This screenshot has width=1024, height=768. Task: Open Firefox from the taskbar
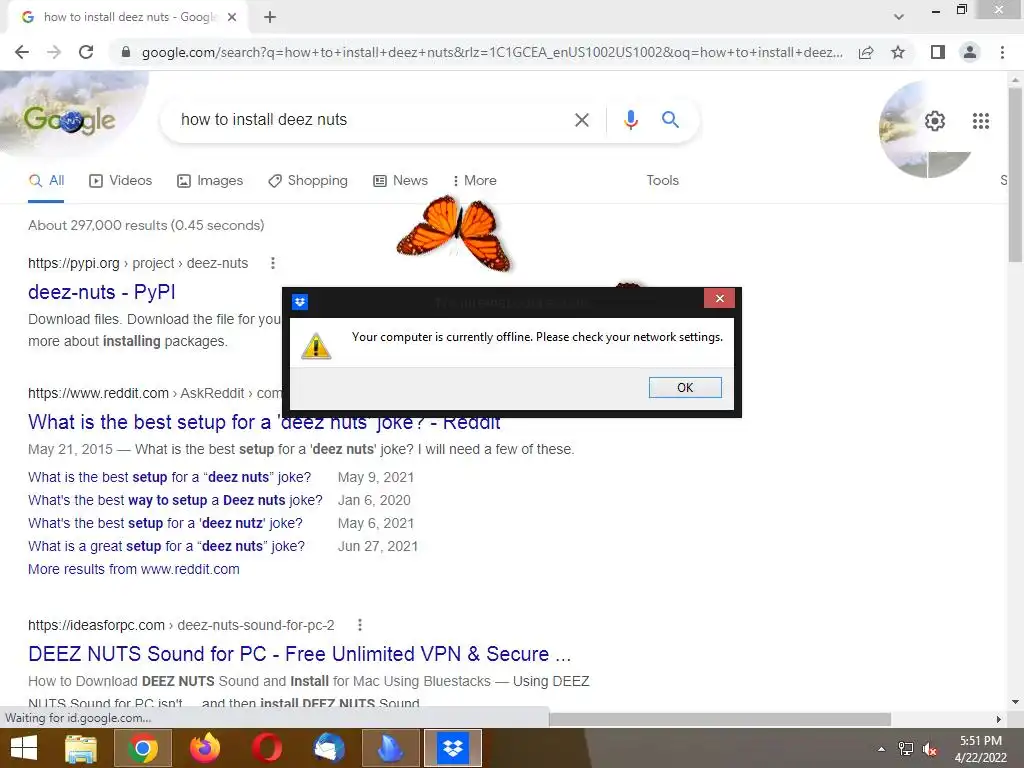click(204, 748)
